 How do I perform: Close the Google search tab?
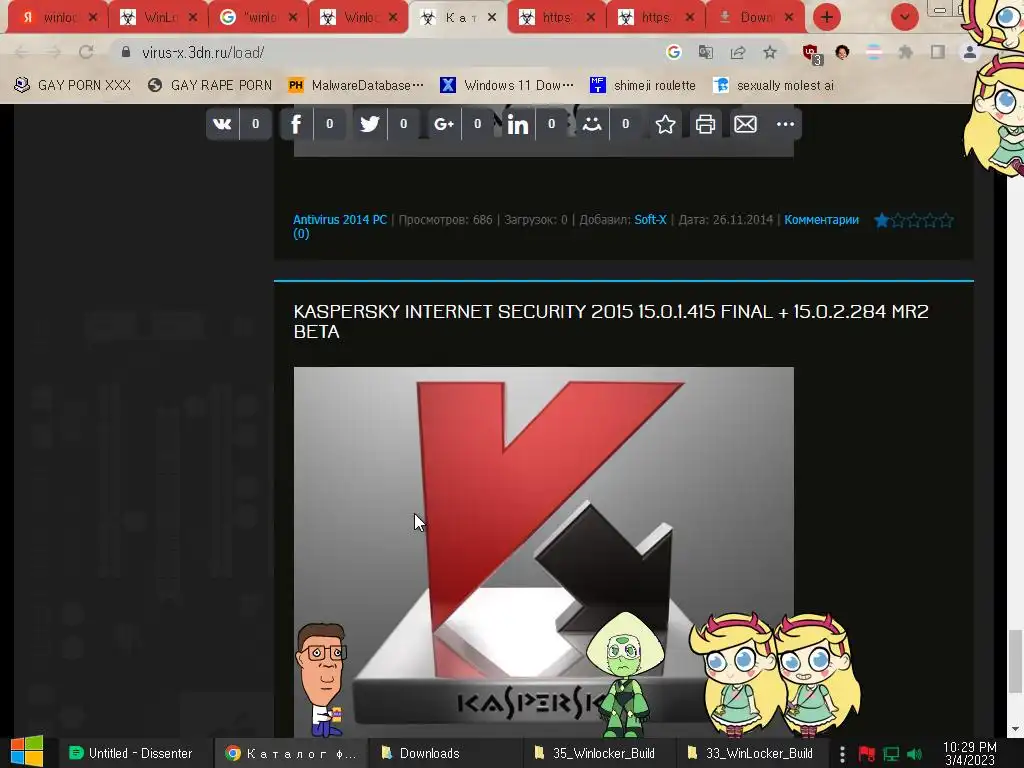click(293, 18)
